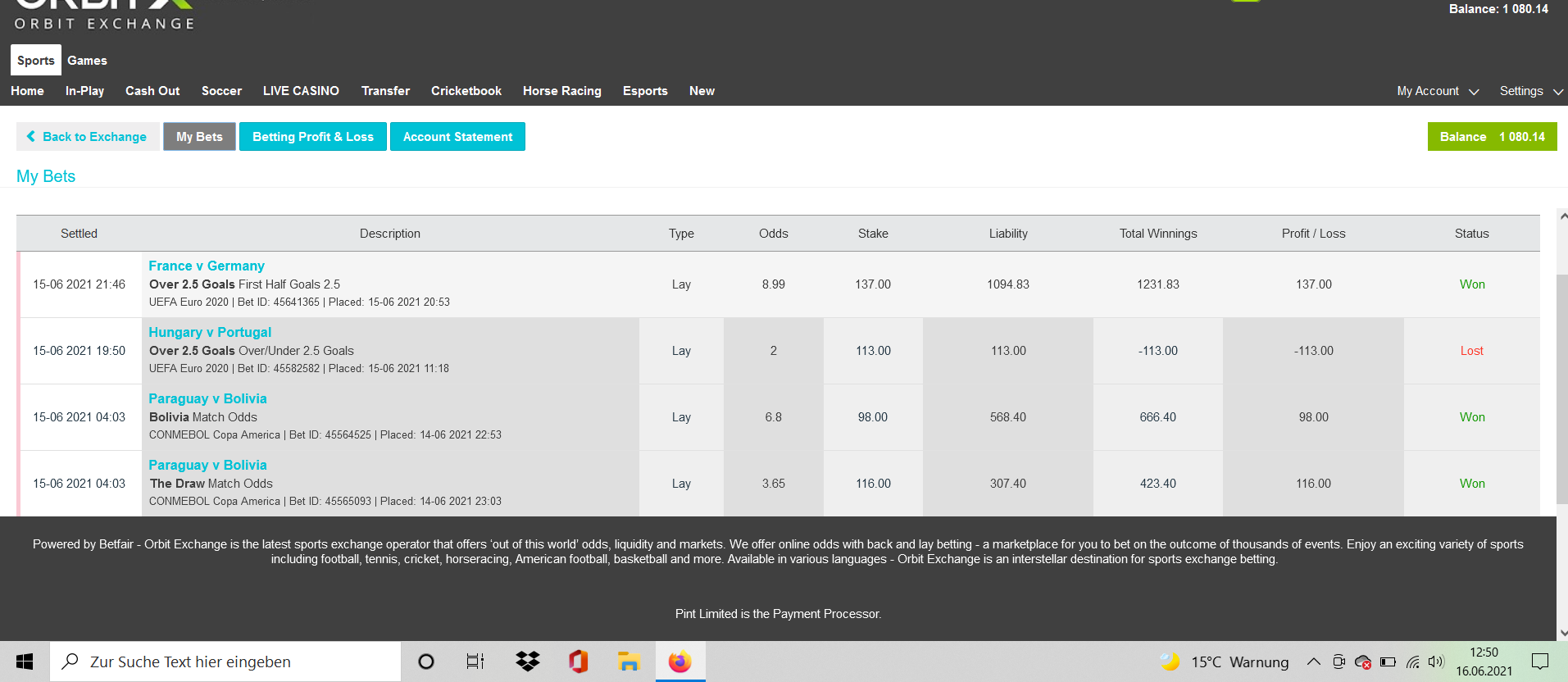Open the Soccer section

(x=221, y=91)
